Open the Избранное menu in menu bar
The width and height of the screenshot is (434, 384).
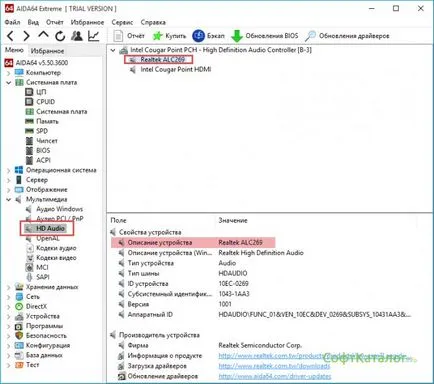coord(87,22)
